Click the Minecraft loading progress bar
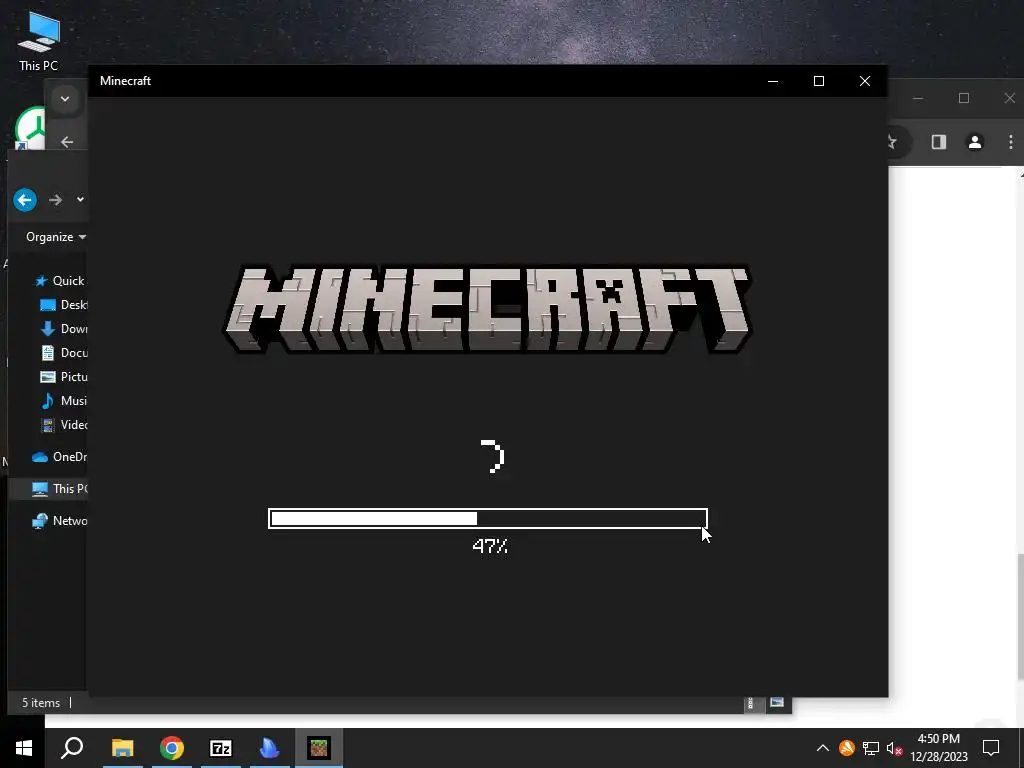The width and height of the screenshot is (1024, 768). pos(488,519)
